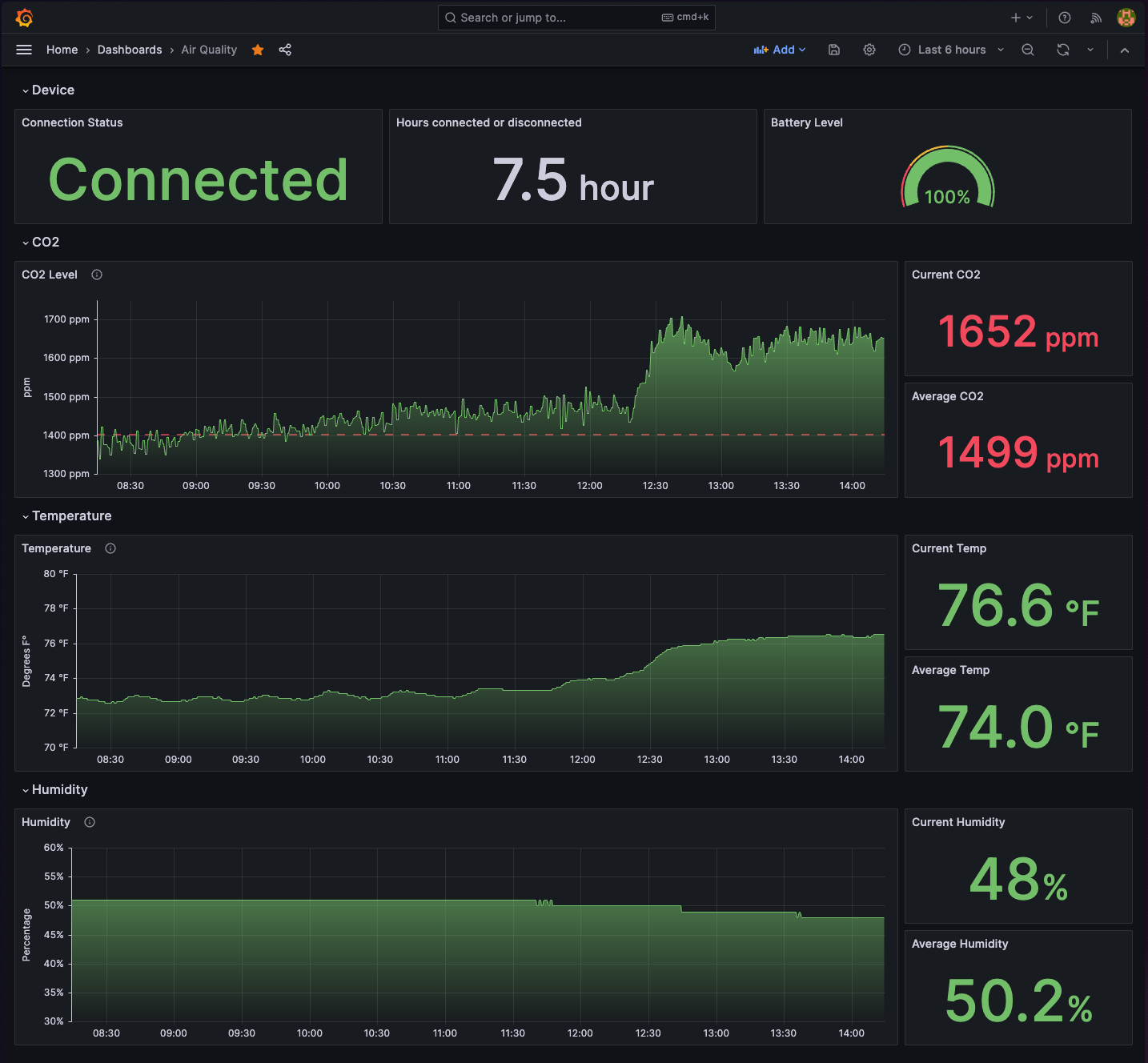Open Hours connected or disconnected panel title
This screenshot has width=1148, height=1063.
tap(489, 122)
